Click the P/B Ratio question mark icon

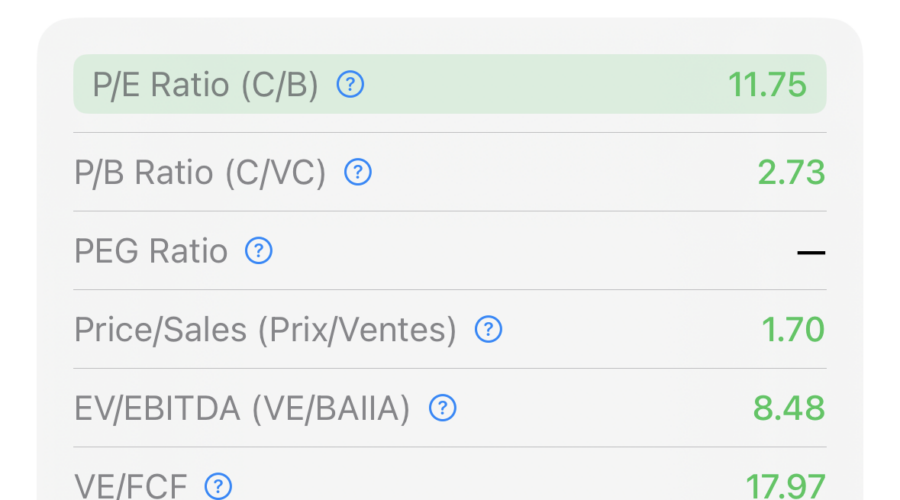[358, 173]
